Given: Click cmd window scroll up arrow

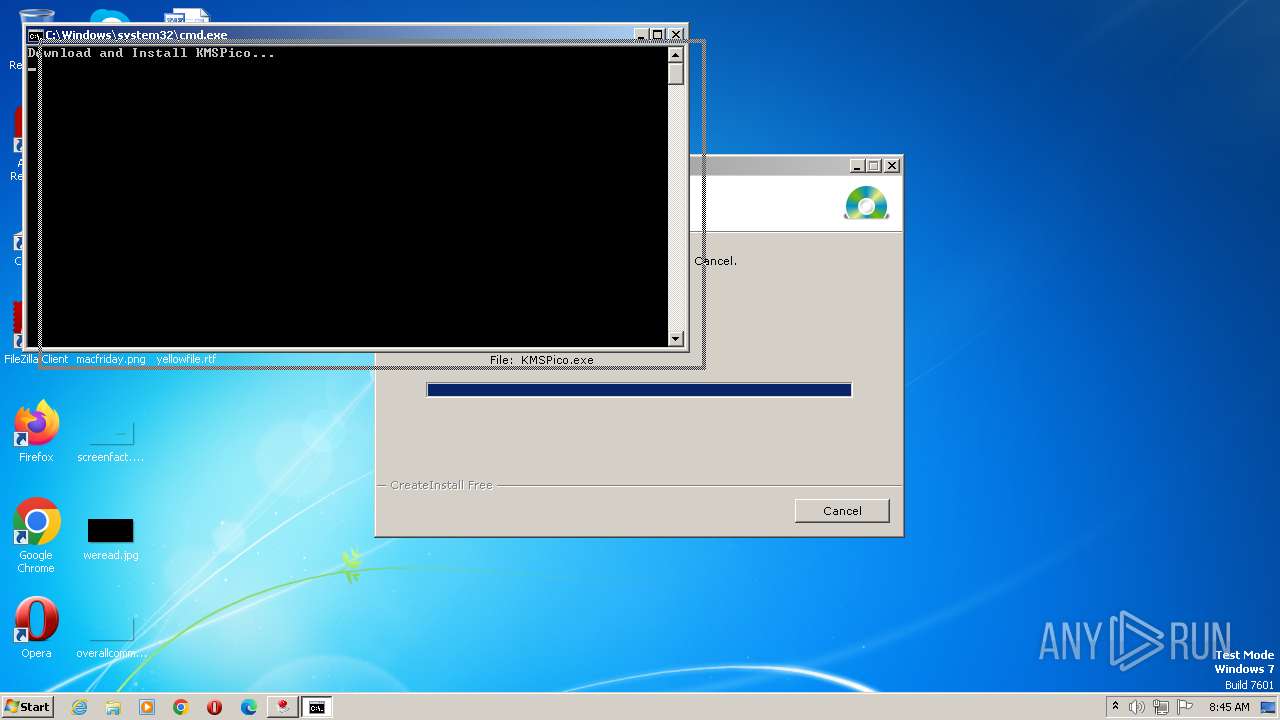Looking at the screenshot, I should (676, 55).
